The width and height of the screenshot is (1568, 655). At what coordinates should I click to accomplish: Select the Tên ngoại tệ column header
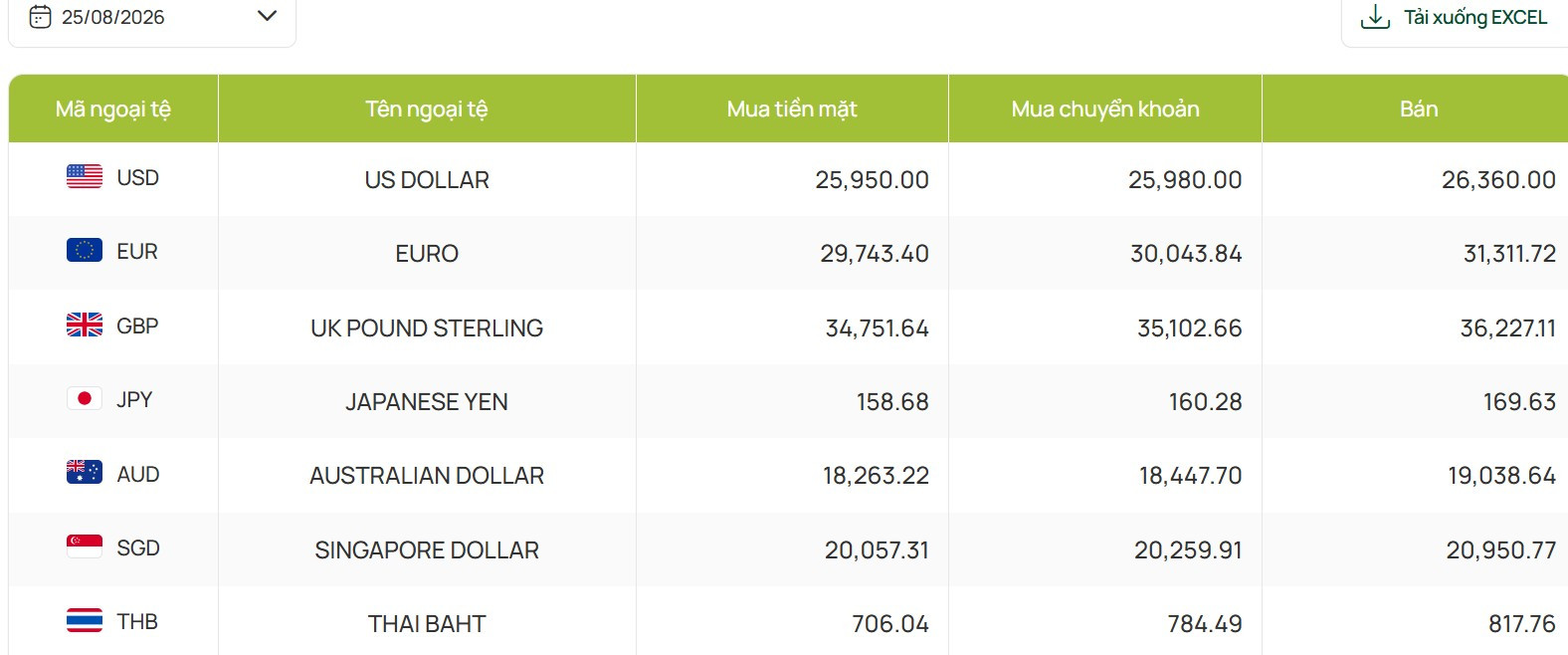coord(427,109)
